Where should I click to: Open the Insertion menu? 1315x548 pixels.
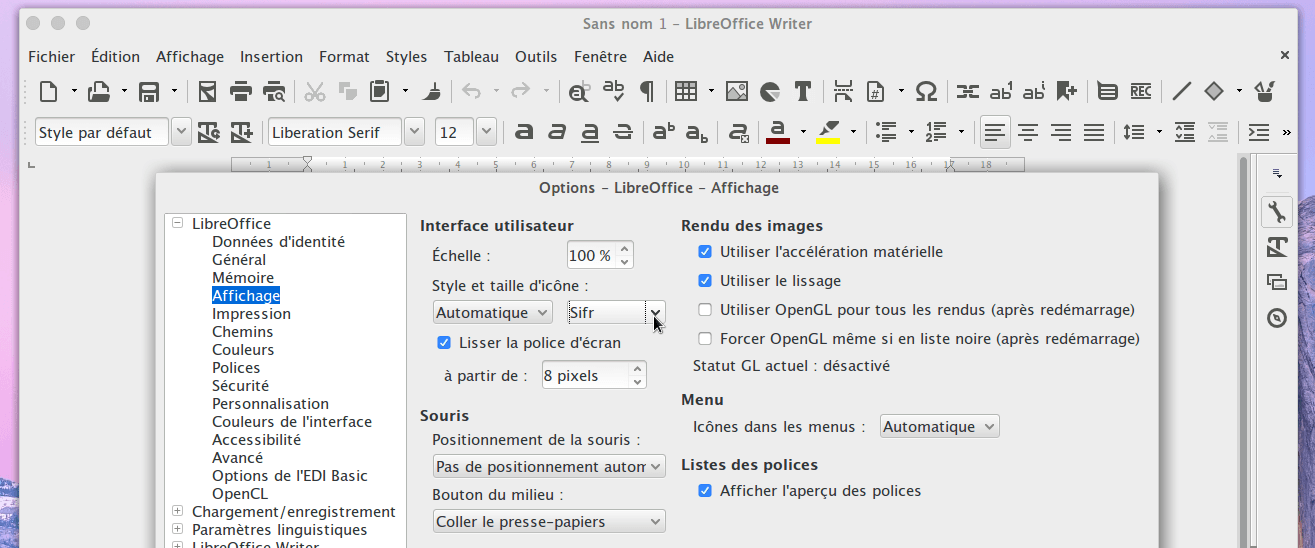(271, 57)
